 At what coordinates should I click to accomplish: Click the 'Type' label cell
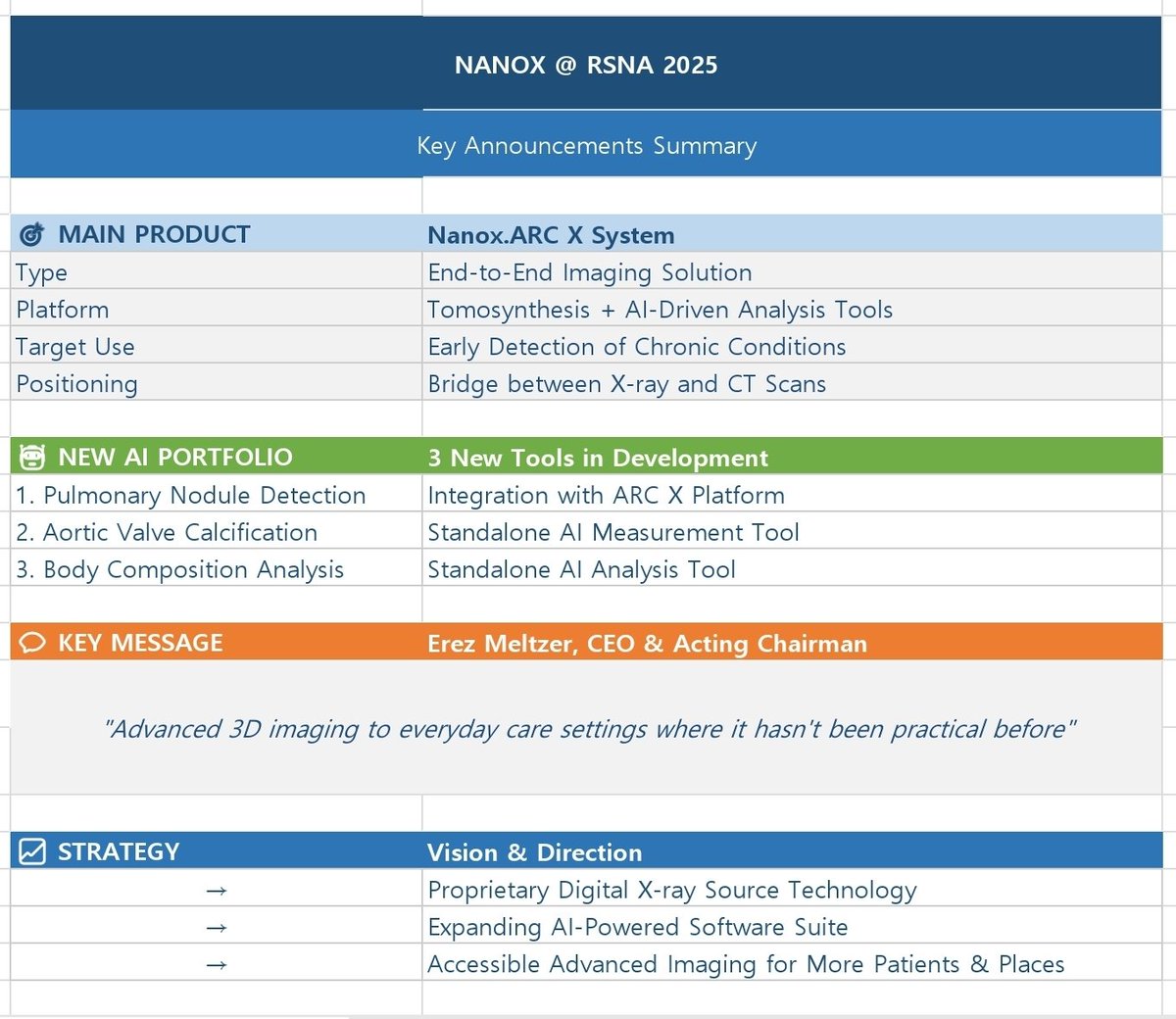pyautogui.click(x=217, y=271)
